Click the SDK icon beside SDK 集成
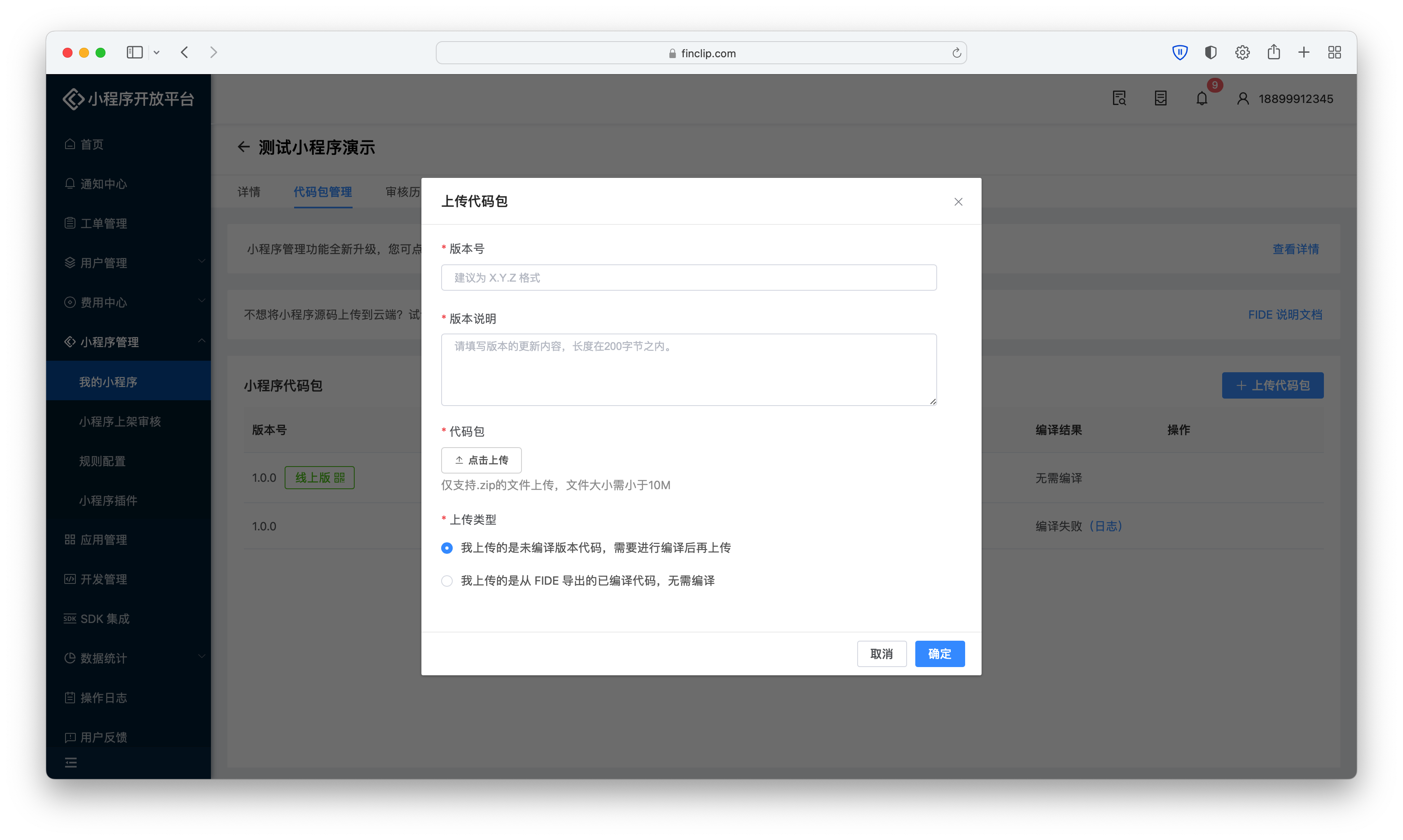The height and width of the screenshot is (840, 1403). point(70,618)
